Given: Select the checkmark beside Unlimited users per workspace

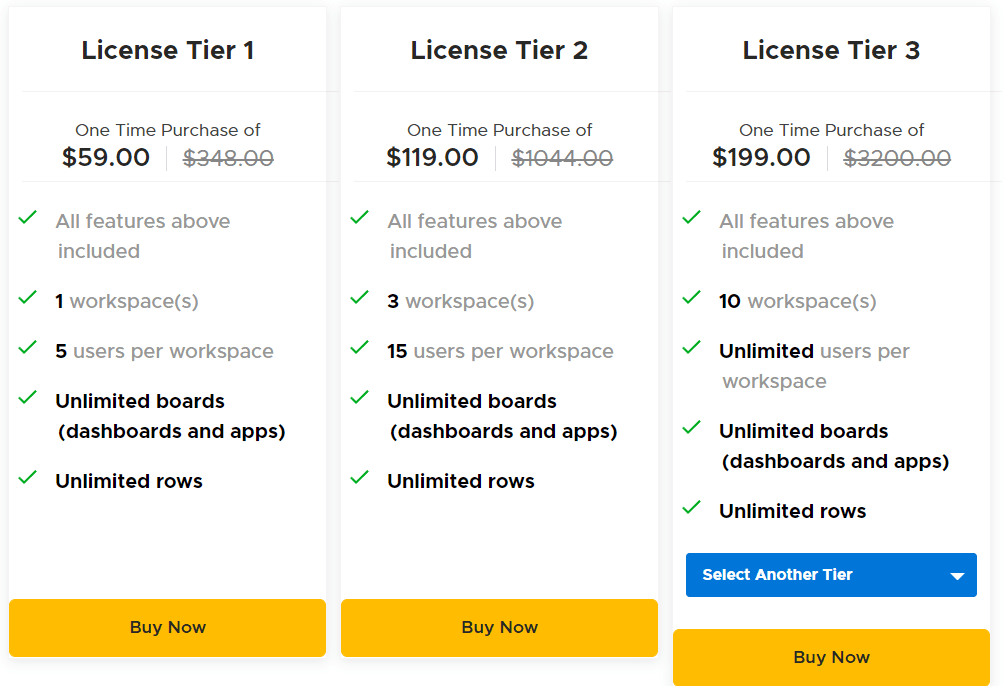Looking at the screenshot, I should tap(692, 347).
